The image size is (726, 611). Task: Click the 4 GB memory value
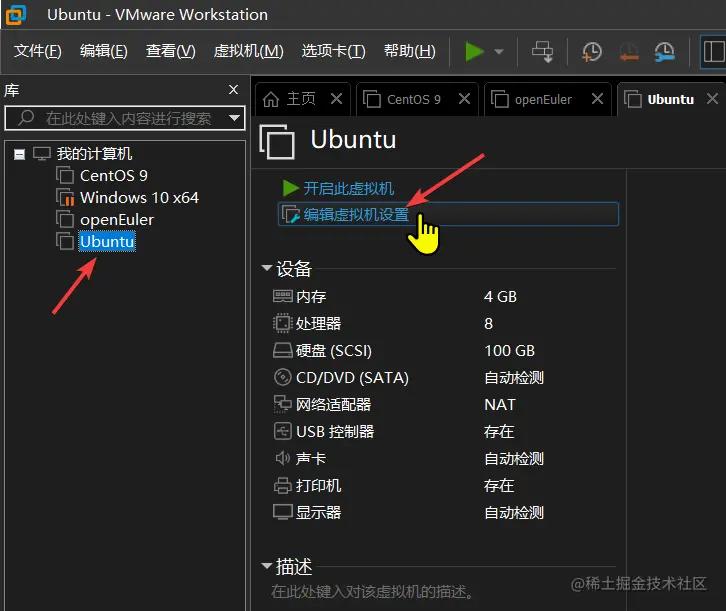point(501,297)
